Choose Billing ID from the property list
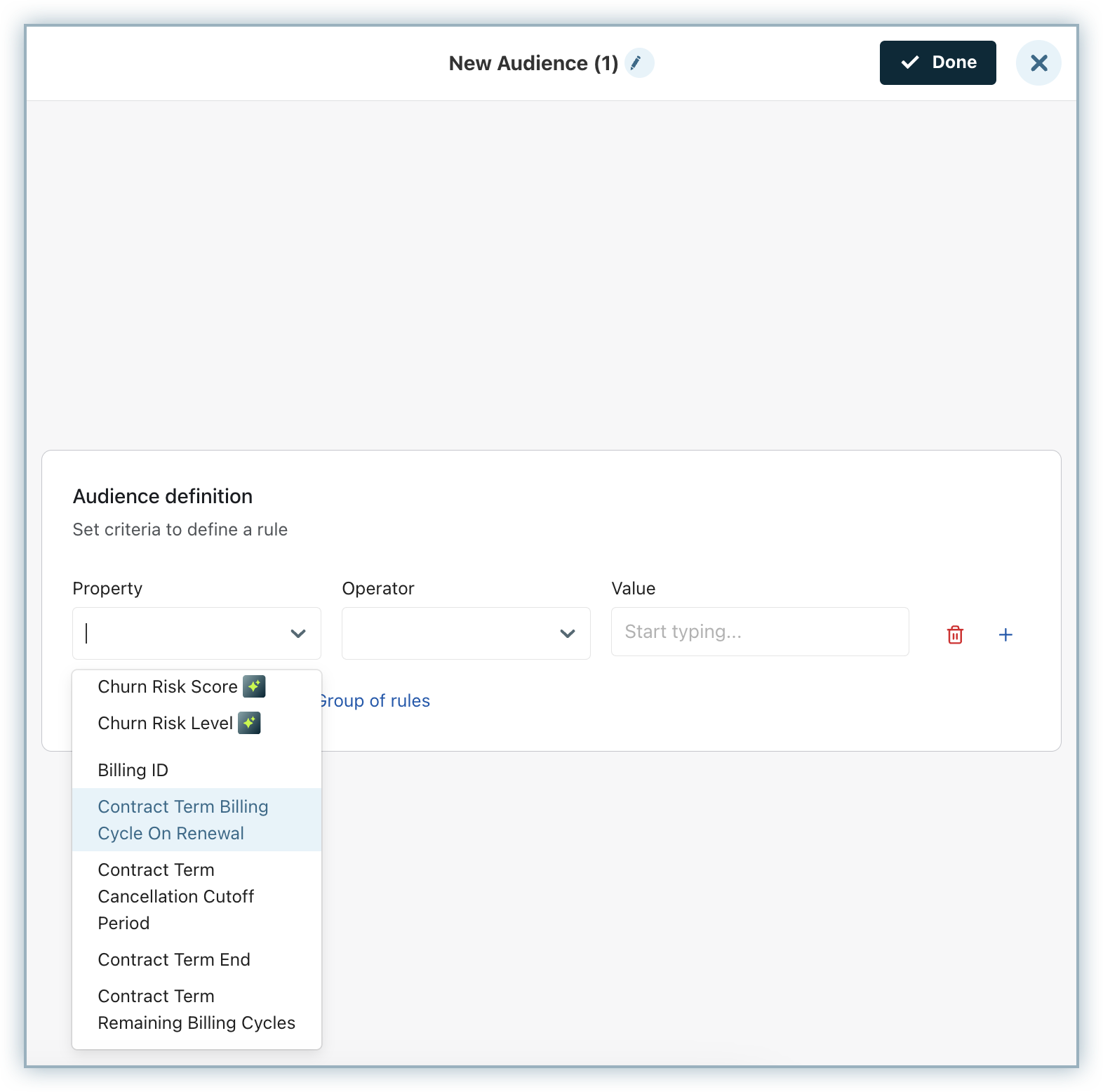The image size is (1103, 1092). click(x=133, y=770)
